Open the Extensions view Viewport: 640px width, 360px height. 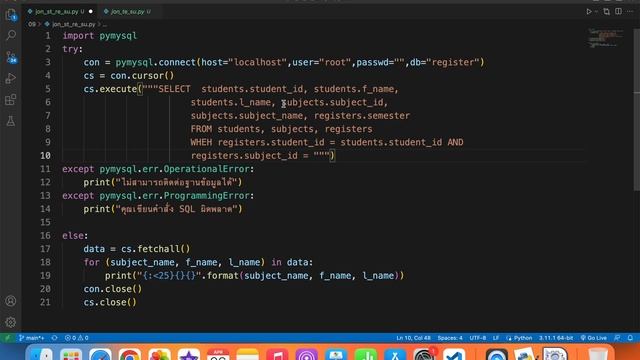tap(11, 100)
